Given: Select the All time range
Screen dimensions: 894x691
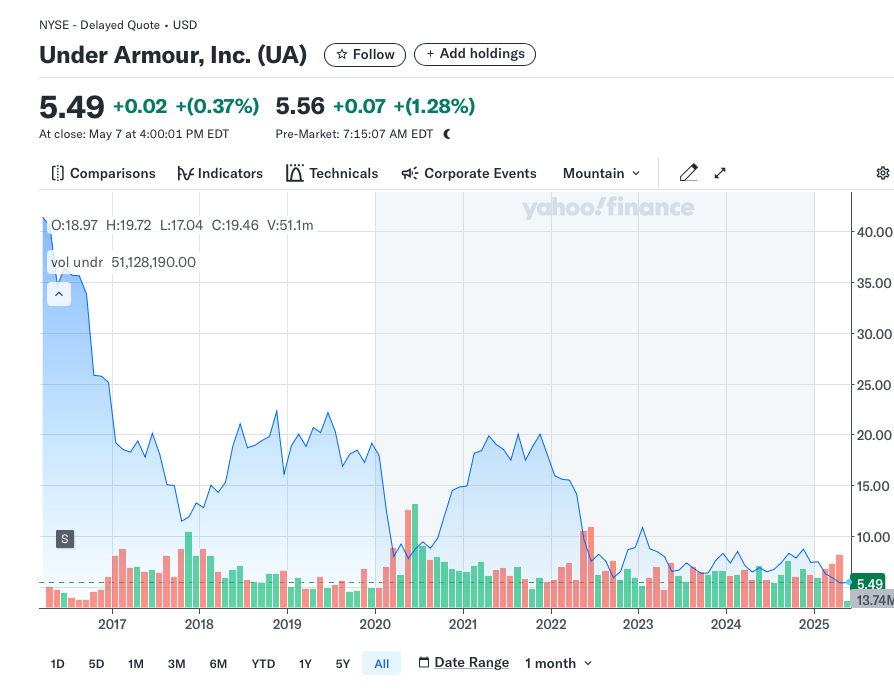Looking at the screenshot, I should [381, 664].
